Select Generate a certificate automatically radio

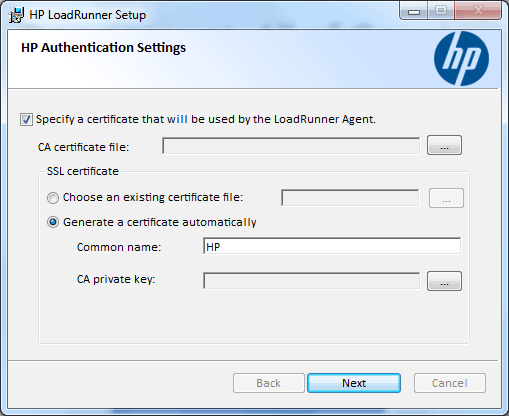53,222
